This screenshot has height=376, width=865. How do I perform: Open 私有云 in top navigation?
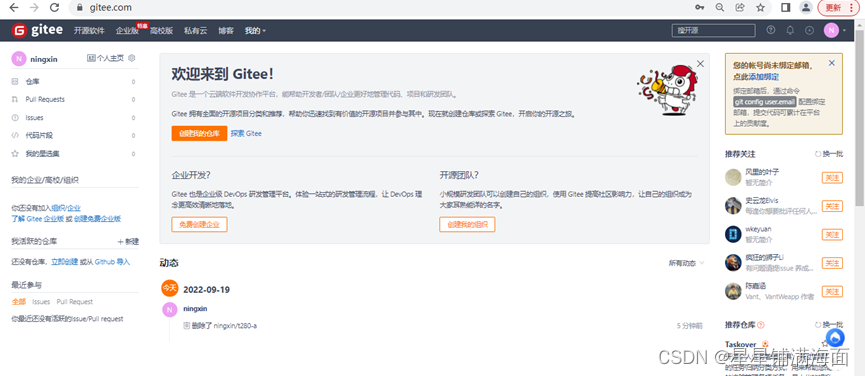pyautogui.click(x=196, y=31)
